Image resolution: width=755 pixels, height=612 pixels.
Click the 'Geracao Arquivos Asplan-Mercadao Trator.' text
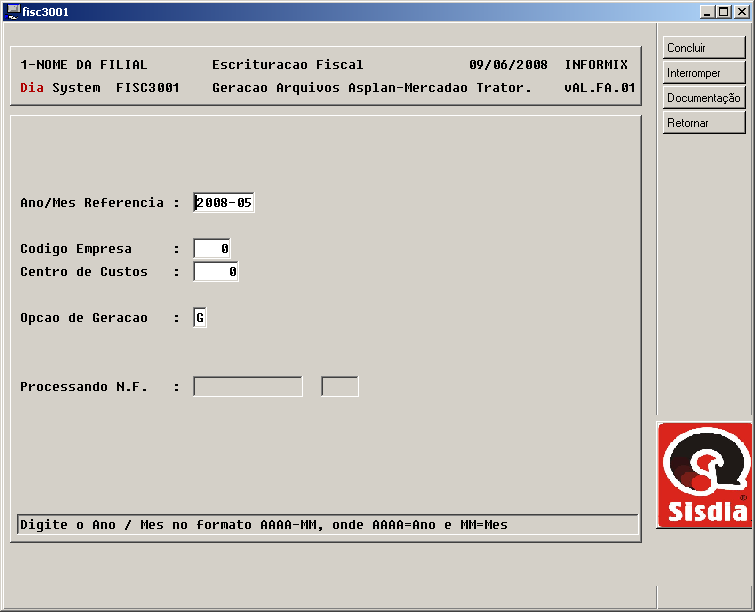[372, 88]
